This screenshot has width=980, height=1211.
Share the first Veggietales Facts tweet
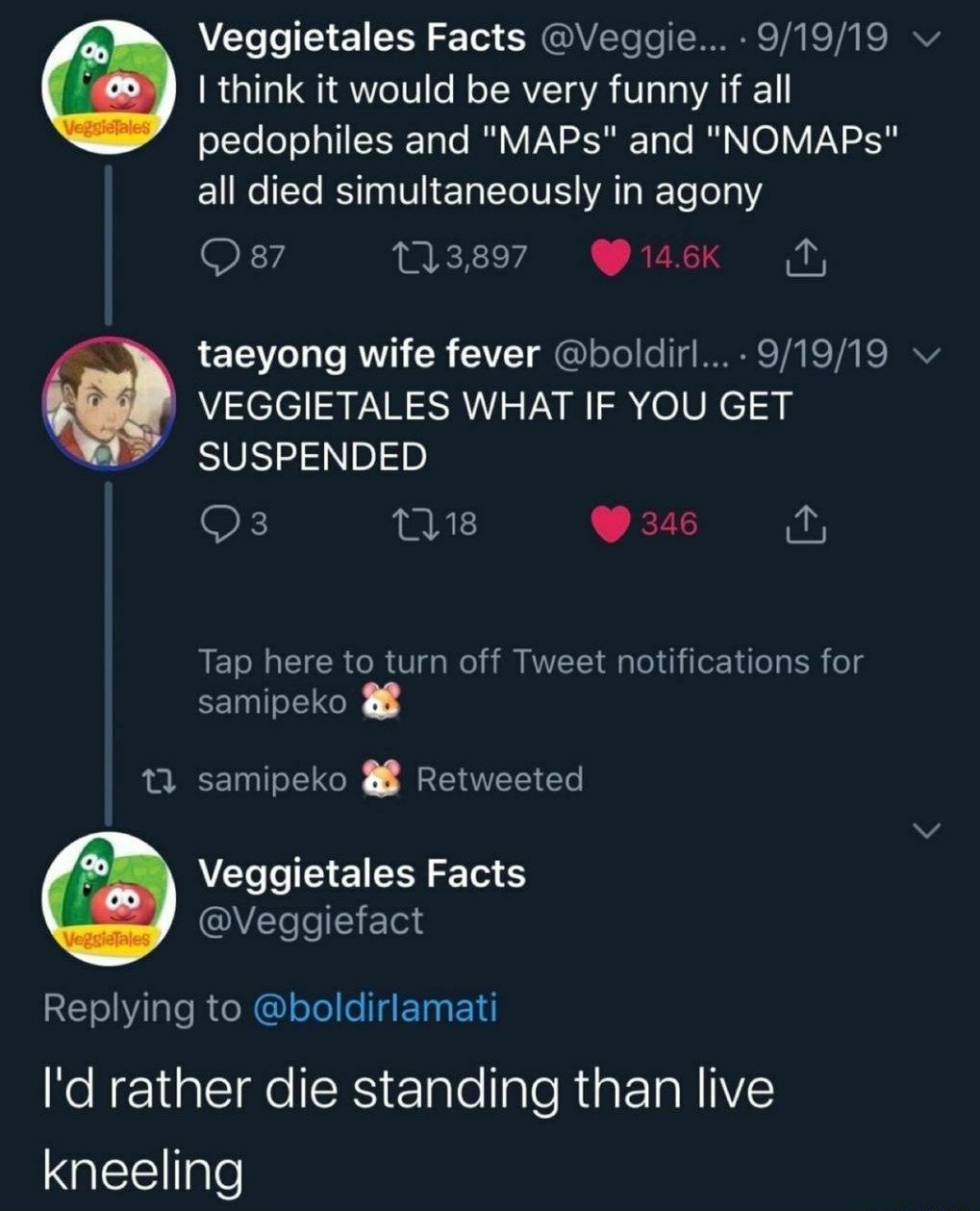click(x=806, y=256)
